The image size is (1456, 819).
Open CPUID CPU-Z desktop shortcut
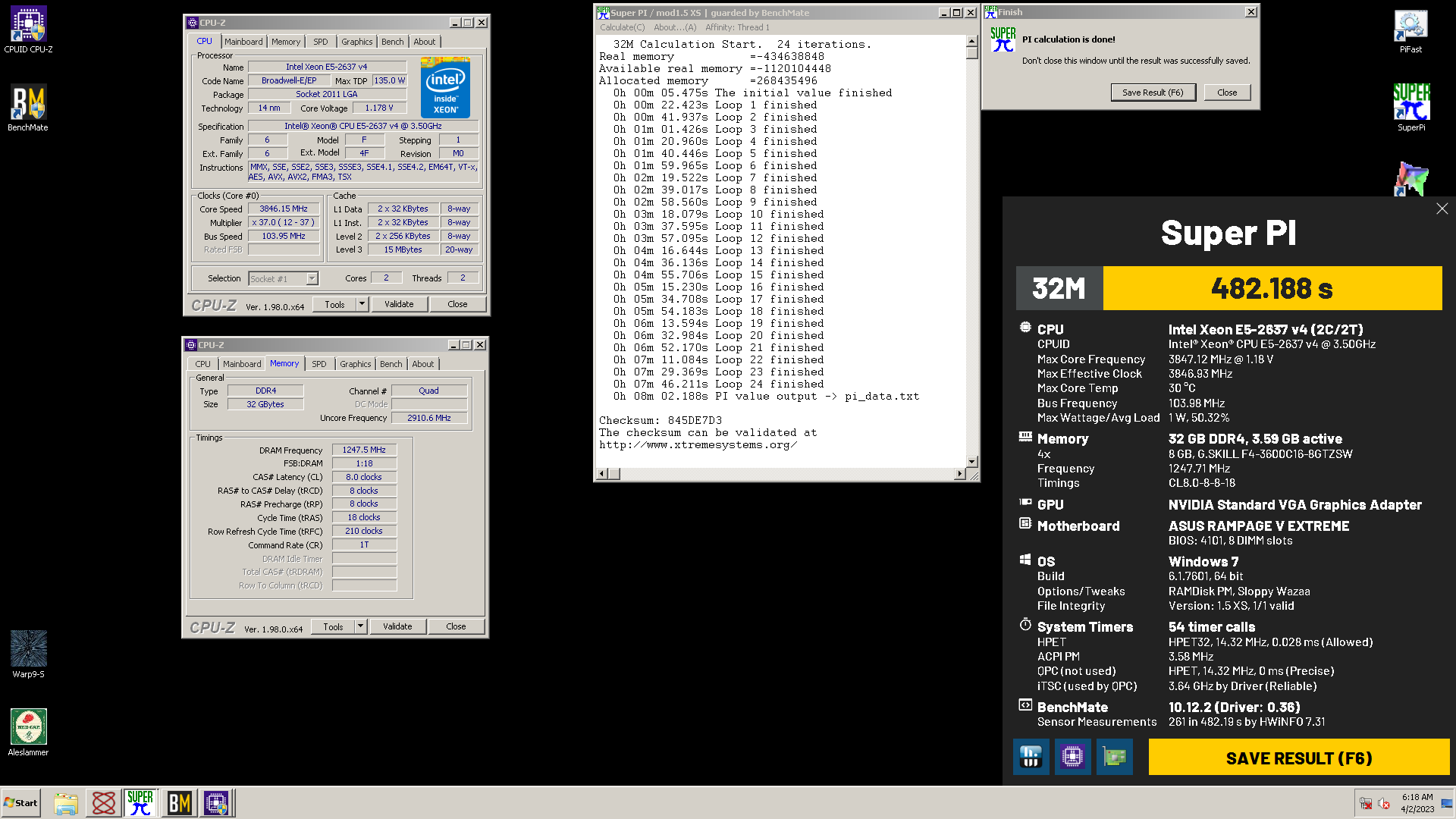(x=28, y=30)
